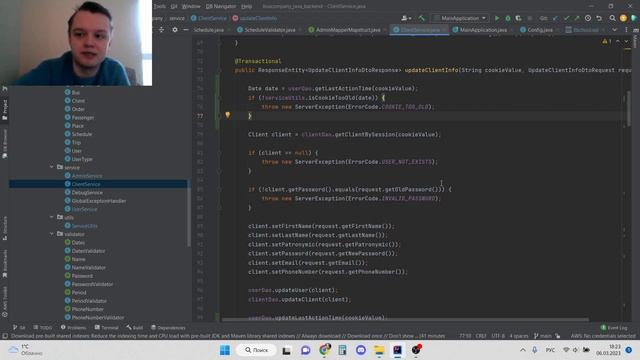This screenshot has height=360, width=640.
Task: Click the rollback undo arrow icon
Action: (599, 18)
